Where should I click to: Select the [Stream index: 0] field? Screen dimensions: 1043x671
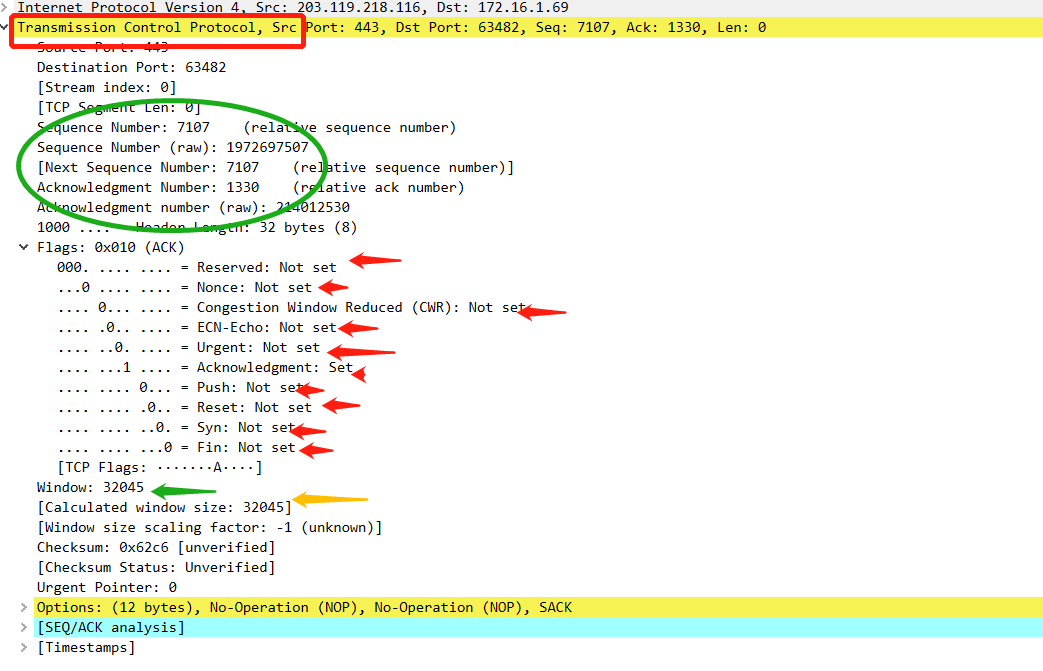106,87
